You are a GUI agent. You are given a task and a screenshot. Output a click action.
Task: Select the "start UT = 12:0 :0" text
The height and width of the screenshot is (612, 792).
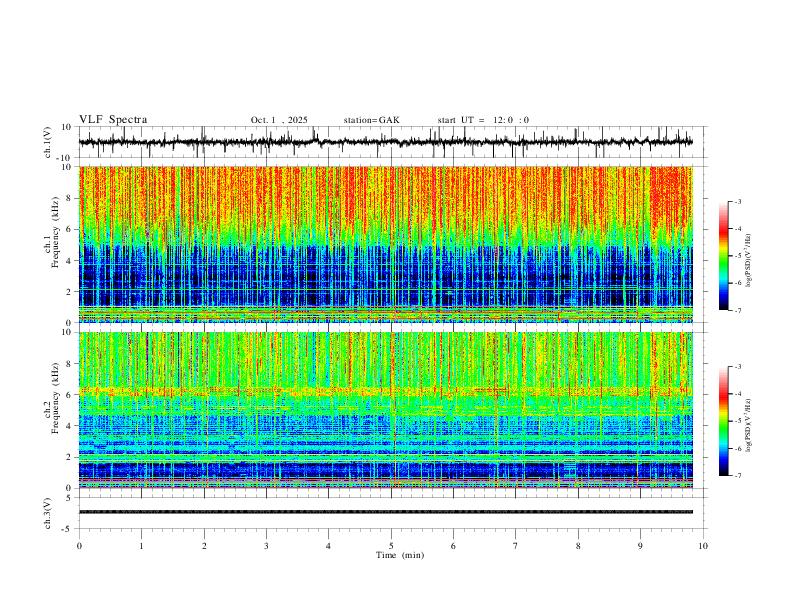(x=483, y=120)
